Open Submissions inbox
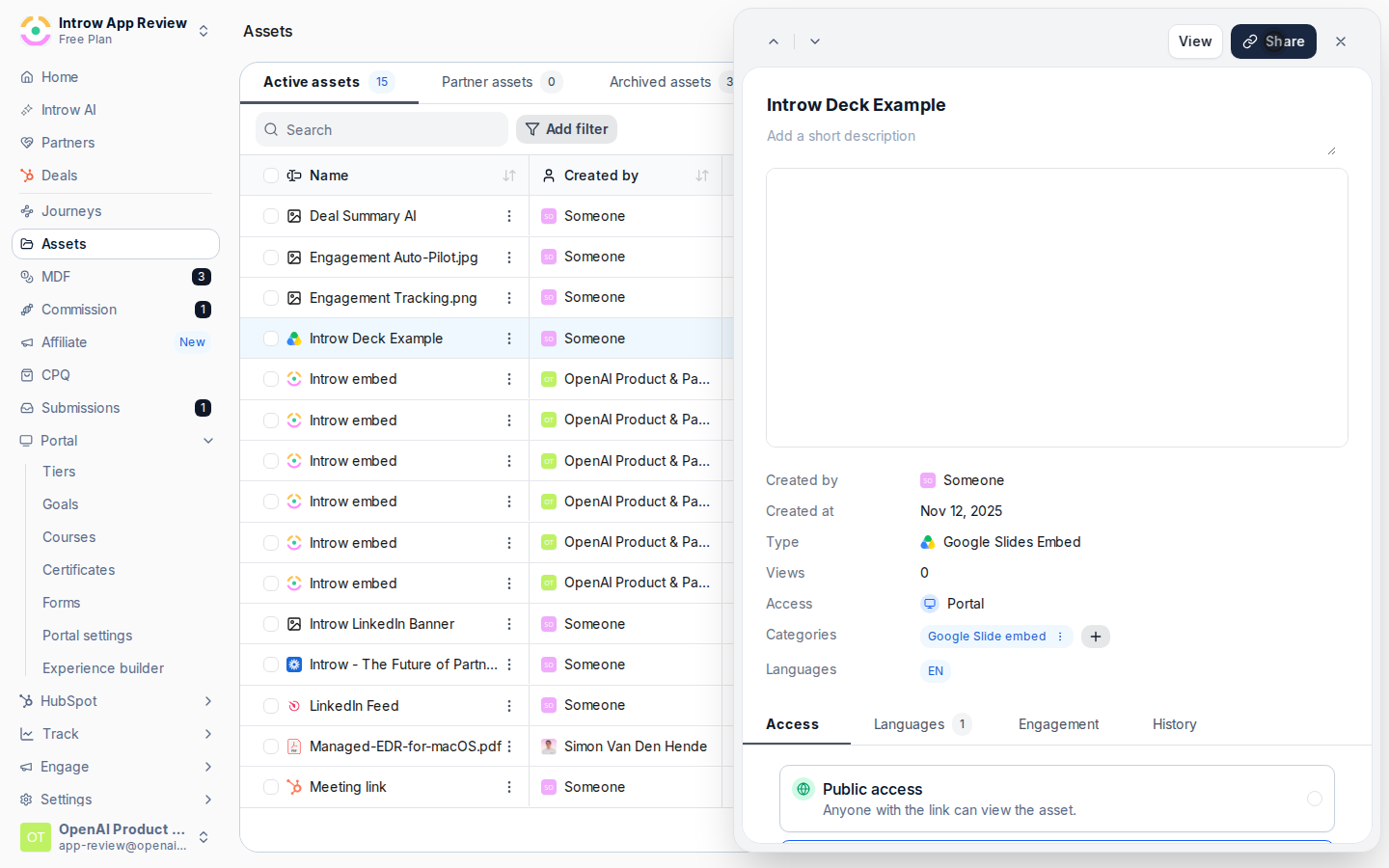Screen dimensions: 1389x868 click(116, 408)
